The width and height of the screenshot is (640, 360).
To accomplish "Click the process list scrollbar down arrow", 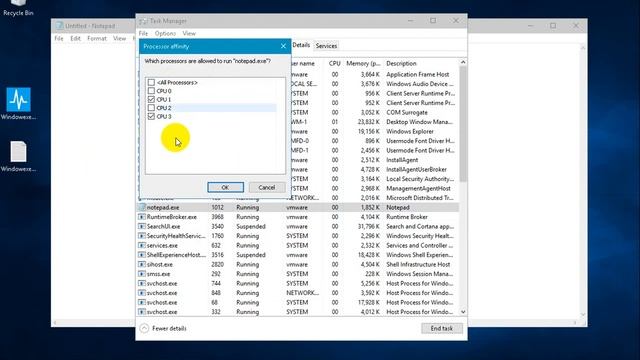I will click(x=463, y=312).
